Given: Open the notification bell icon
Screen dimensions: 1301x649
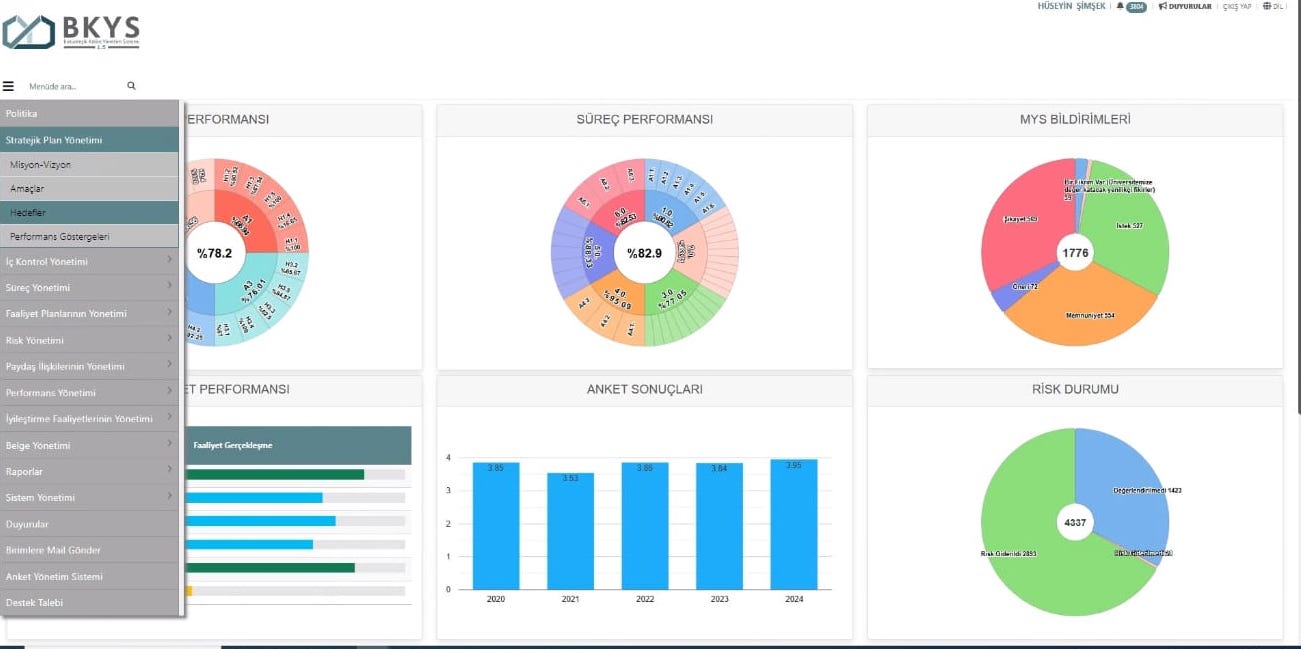Looking at the screenshot, I should coord(1120,6).
